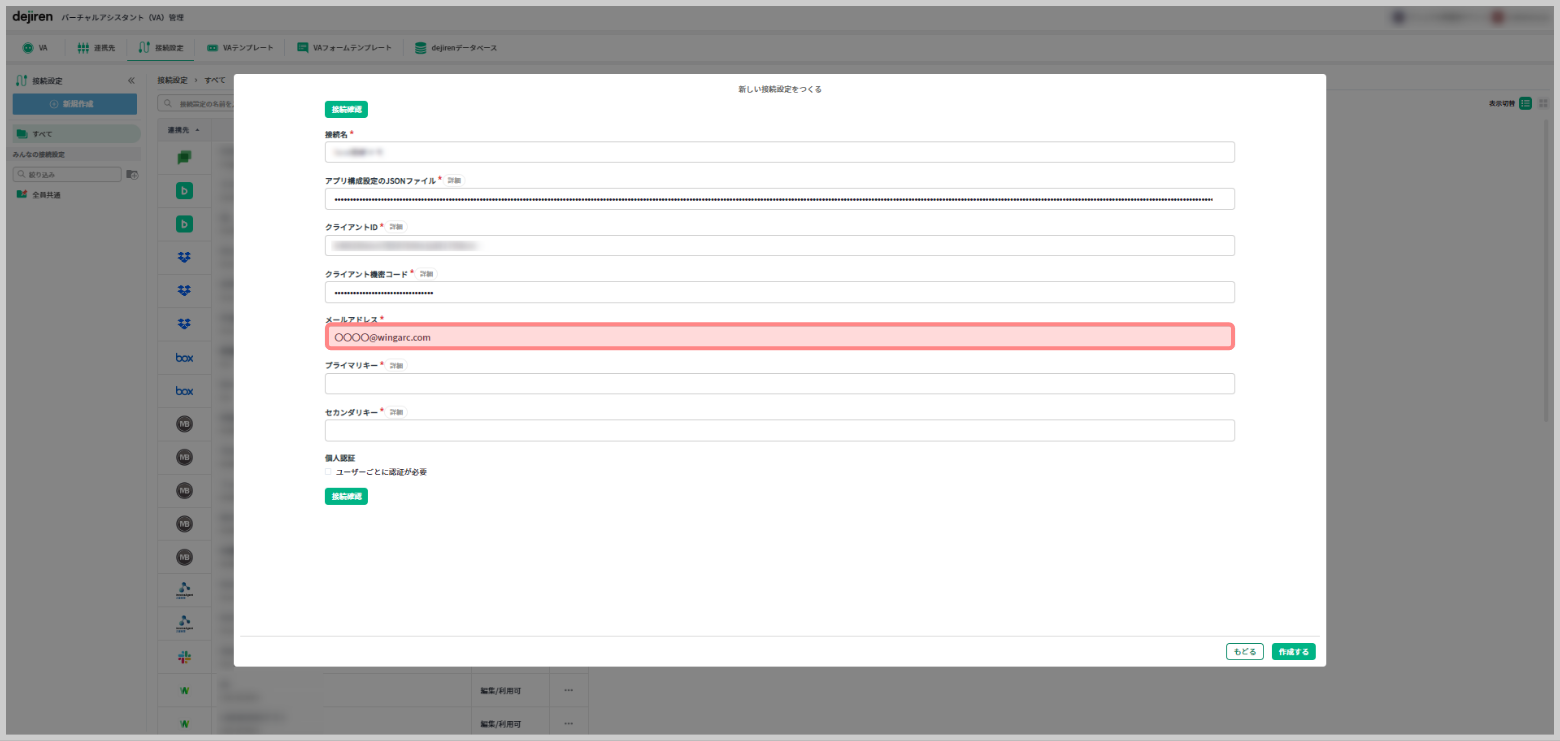Screen dimensions: 1560x741
Task: Click the プライマリキー input field
Action: (779, 384)
